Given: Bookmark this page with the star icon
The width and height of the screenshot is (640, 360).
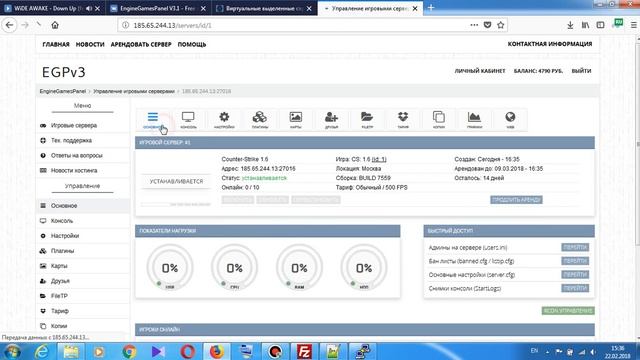Looking at the screenshot, I should tap(501, 25).
